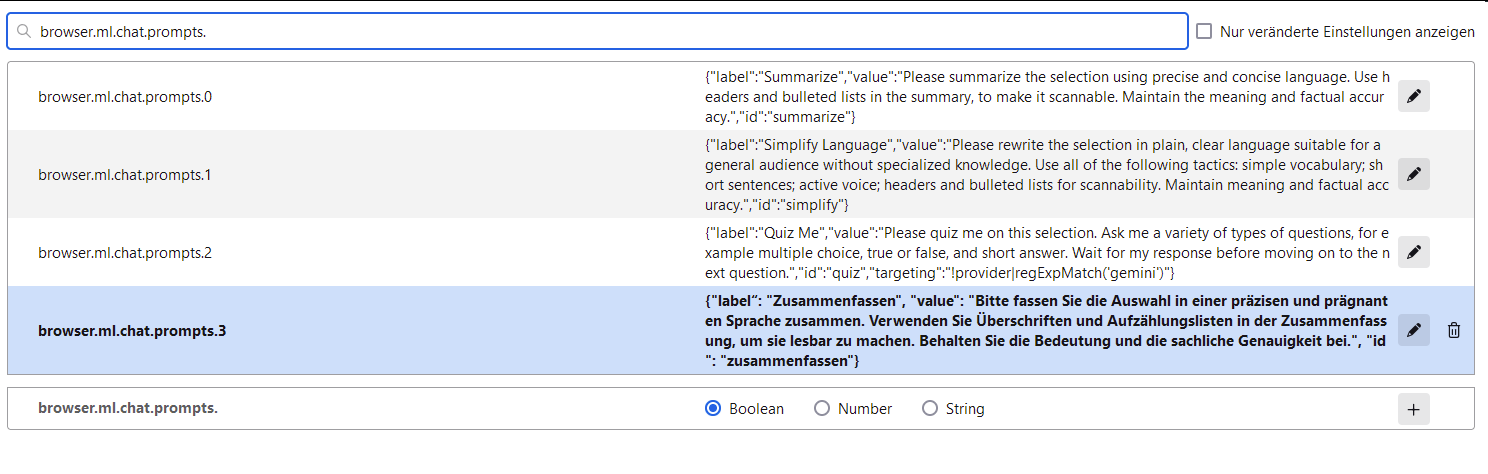Select String as preference type

click(930, 409)
